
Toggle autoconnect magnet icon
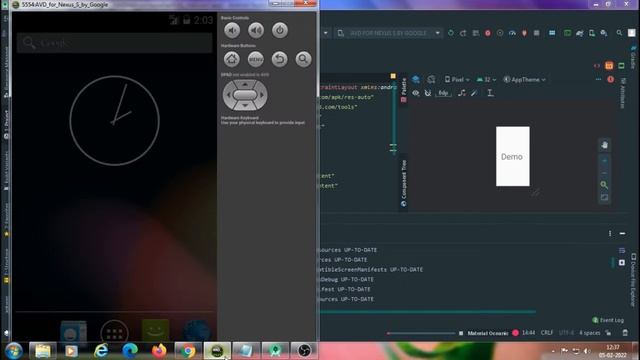(x=427, y=93)
